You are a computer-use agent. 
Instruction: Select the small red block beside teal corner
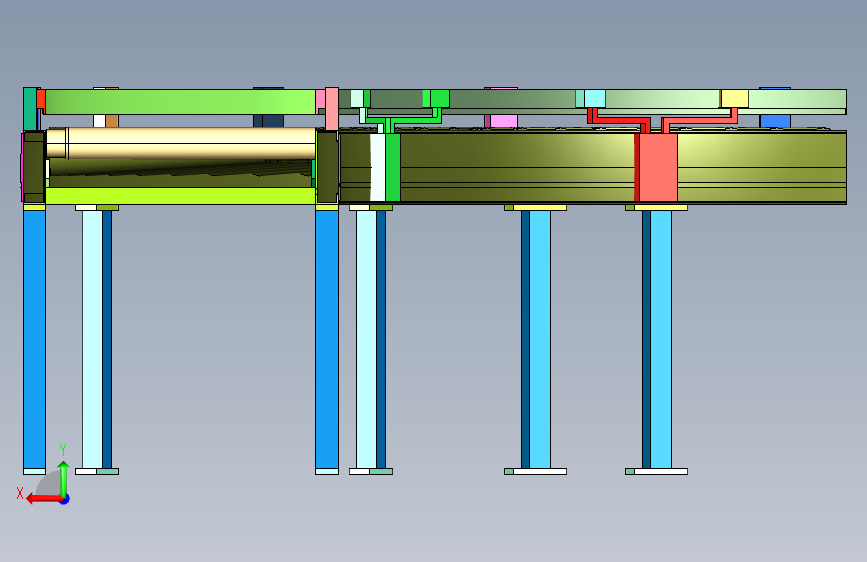(41, 99)
